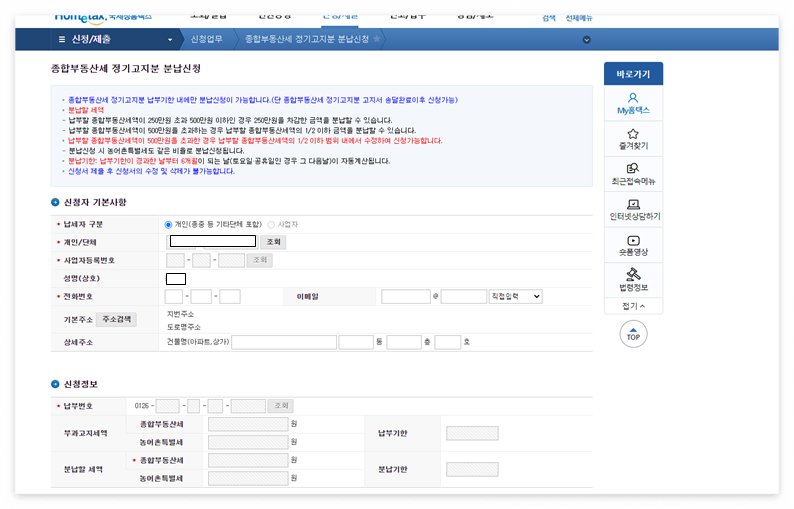Image resolution: width=794 pixels, height=509 pixels.
Task: Open the My홈택스 shortcut icon
Action: [x=633, y=103]
